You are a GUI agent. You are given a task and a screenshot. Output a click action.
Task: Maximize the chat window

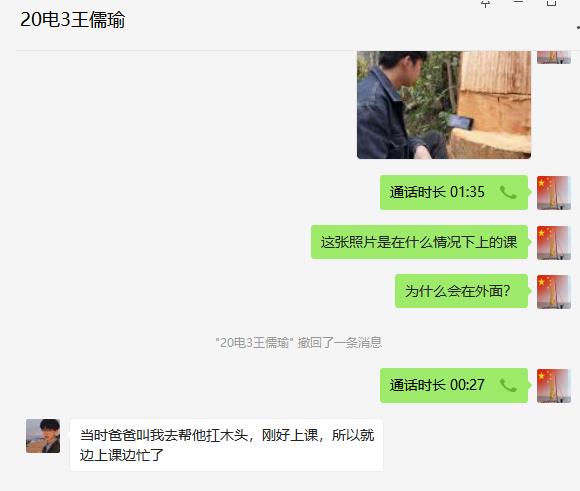(552, 3)
